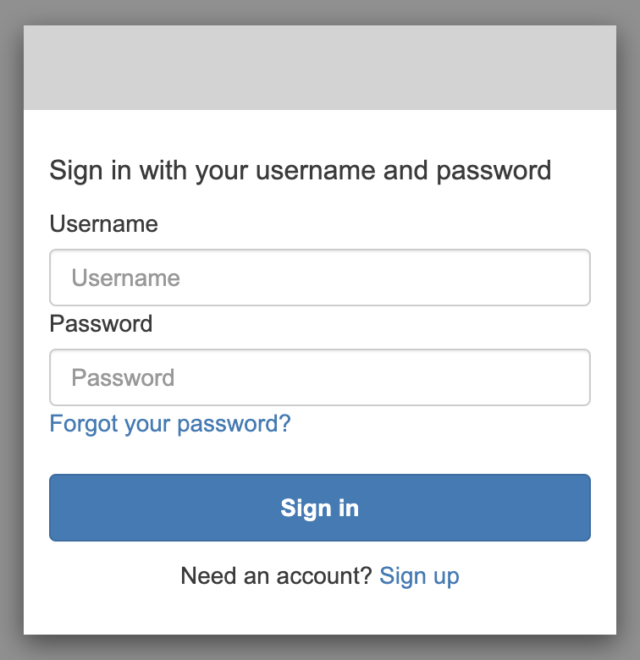Open the Forgot your password link
640x660 pixels.
(170, 423)
